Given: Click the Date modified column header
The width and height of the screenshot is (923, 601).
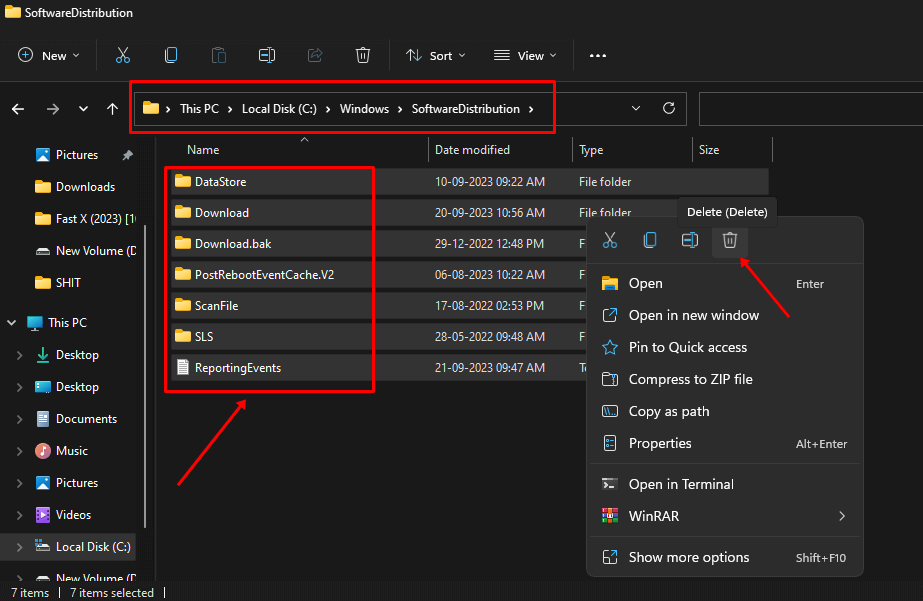Looking at the screenshot, I should 472,150.
